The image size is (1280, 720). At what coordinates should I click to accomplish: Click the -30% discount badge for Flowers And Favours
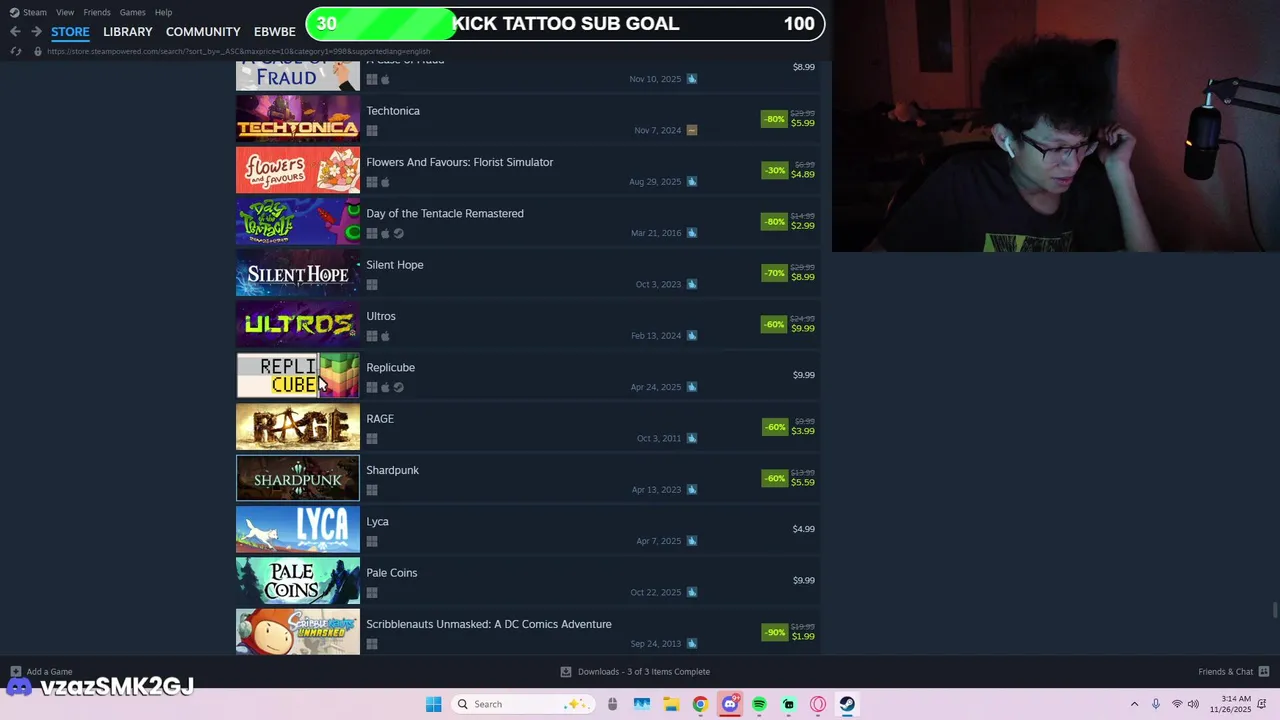(774, 170)
